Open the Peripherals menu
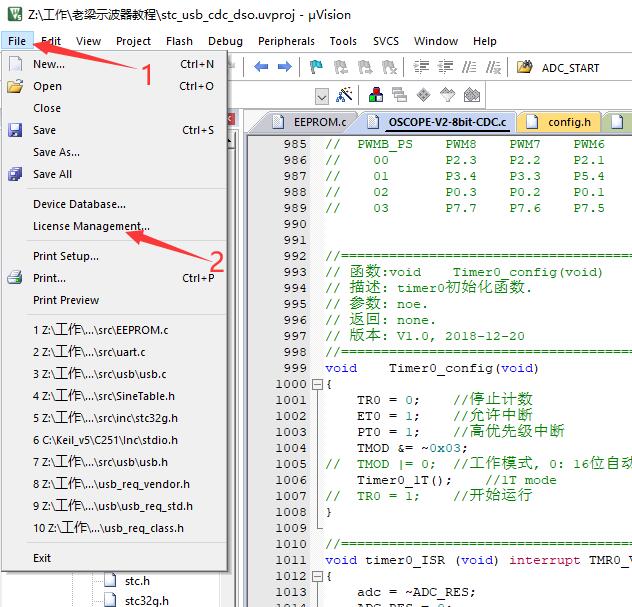Screen dimensions: 632x607 click(286, 41)
